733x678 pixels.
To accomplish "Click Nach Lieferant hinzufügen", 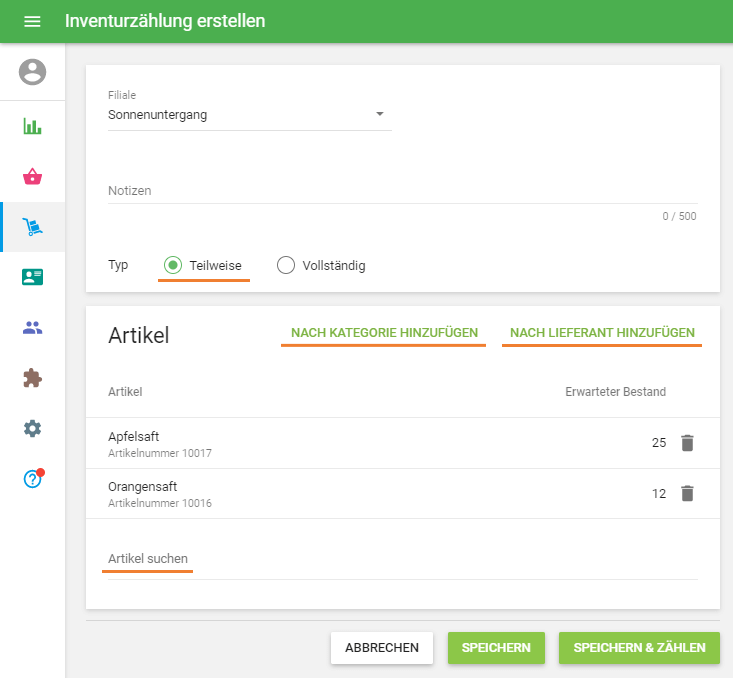I will pos(602,332).
